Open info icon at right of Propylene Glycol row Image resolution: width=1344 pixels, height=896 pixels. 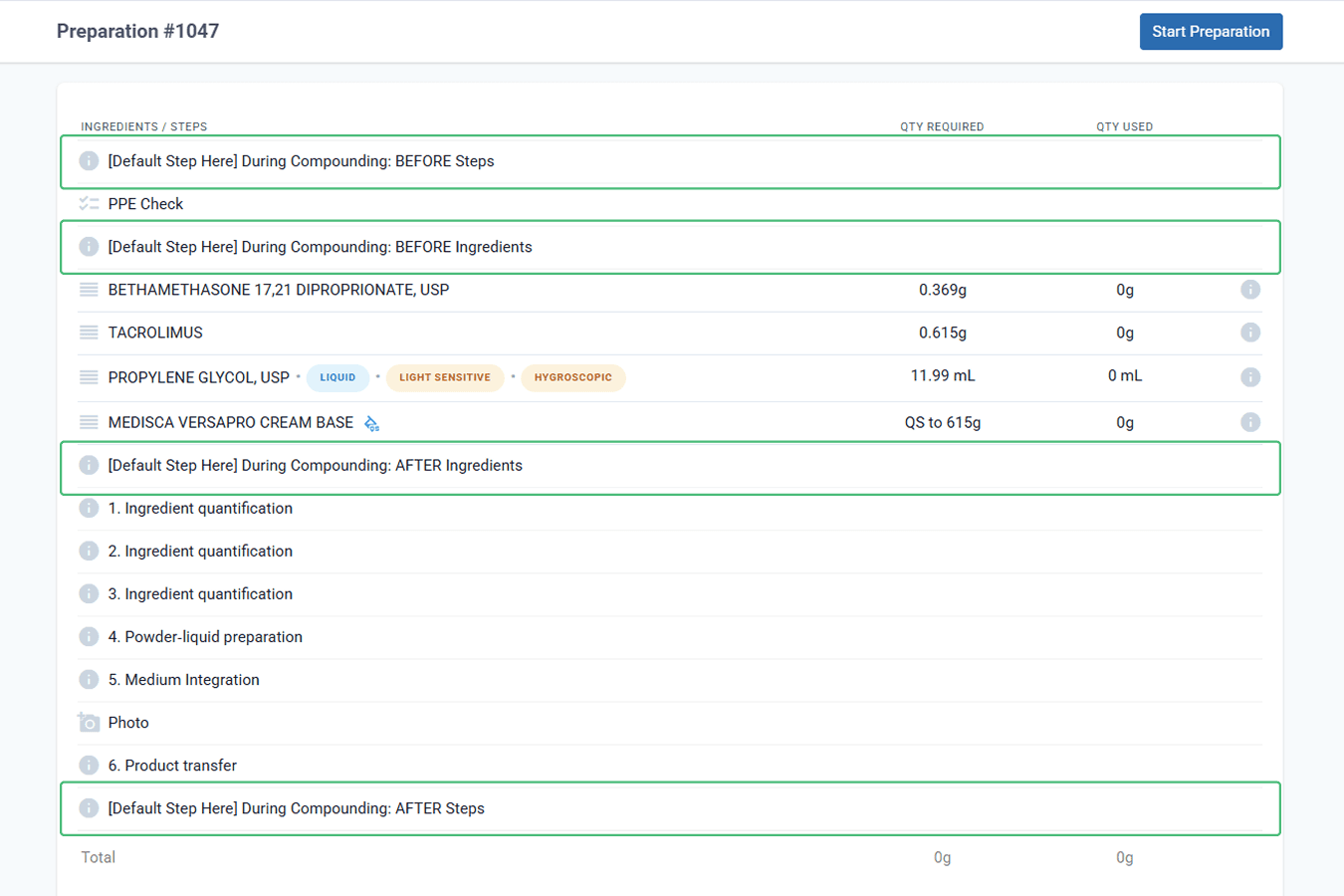(1250, 377)
